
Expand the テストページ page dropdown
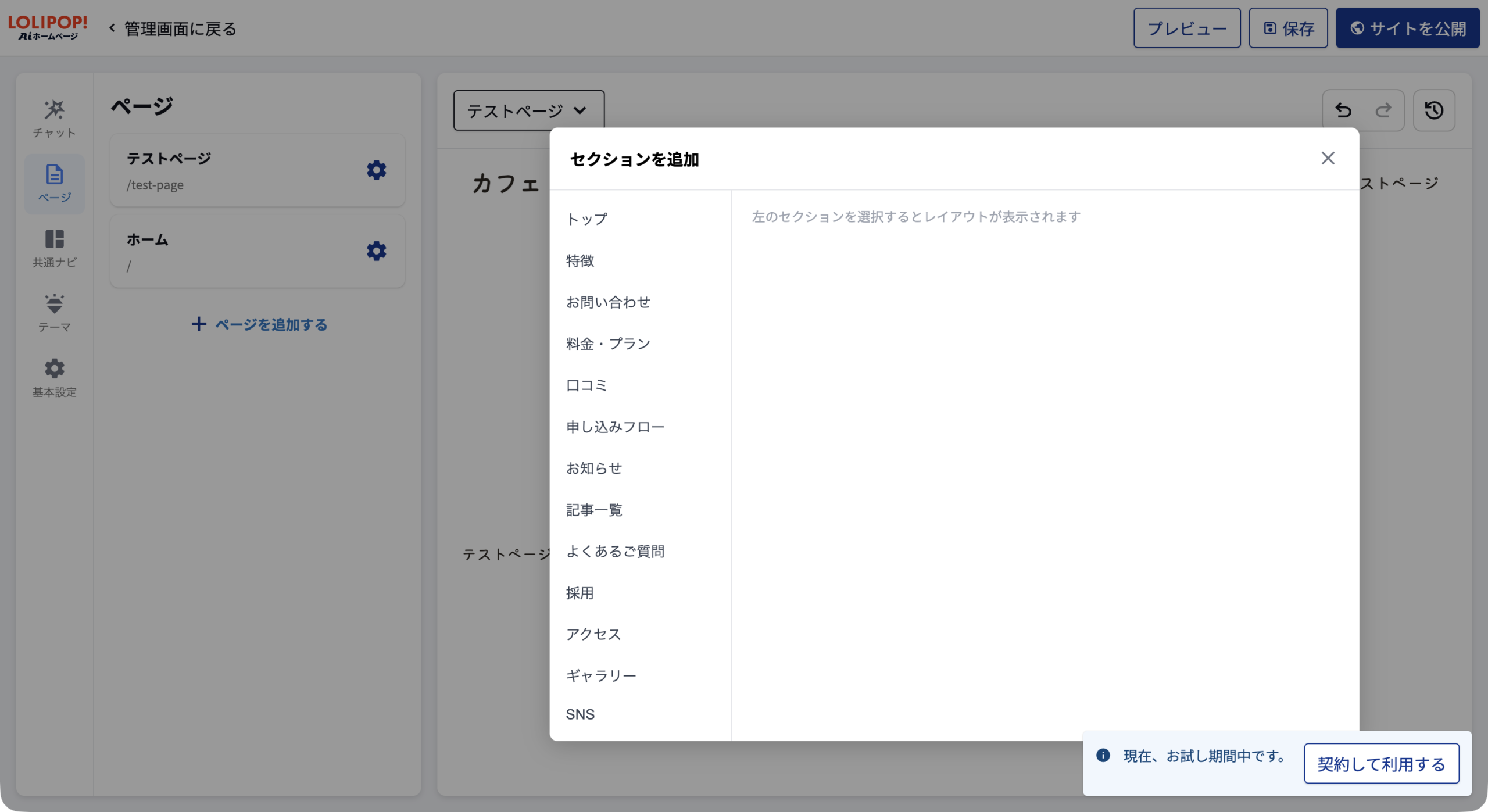pos(528,110)
